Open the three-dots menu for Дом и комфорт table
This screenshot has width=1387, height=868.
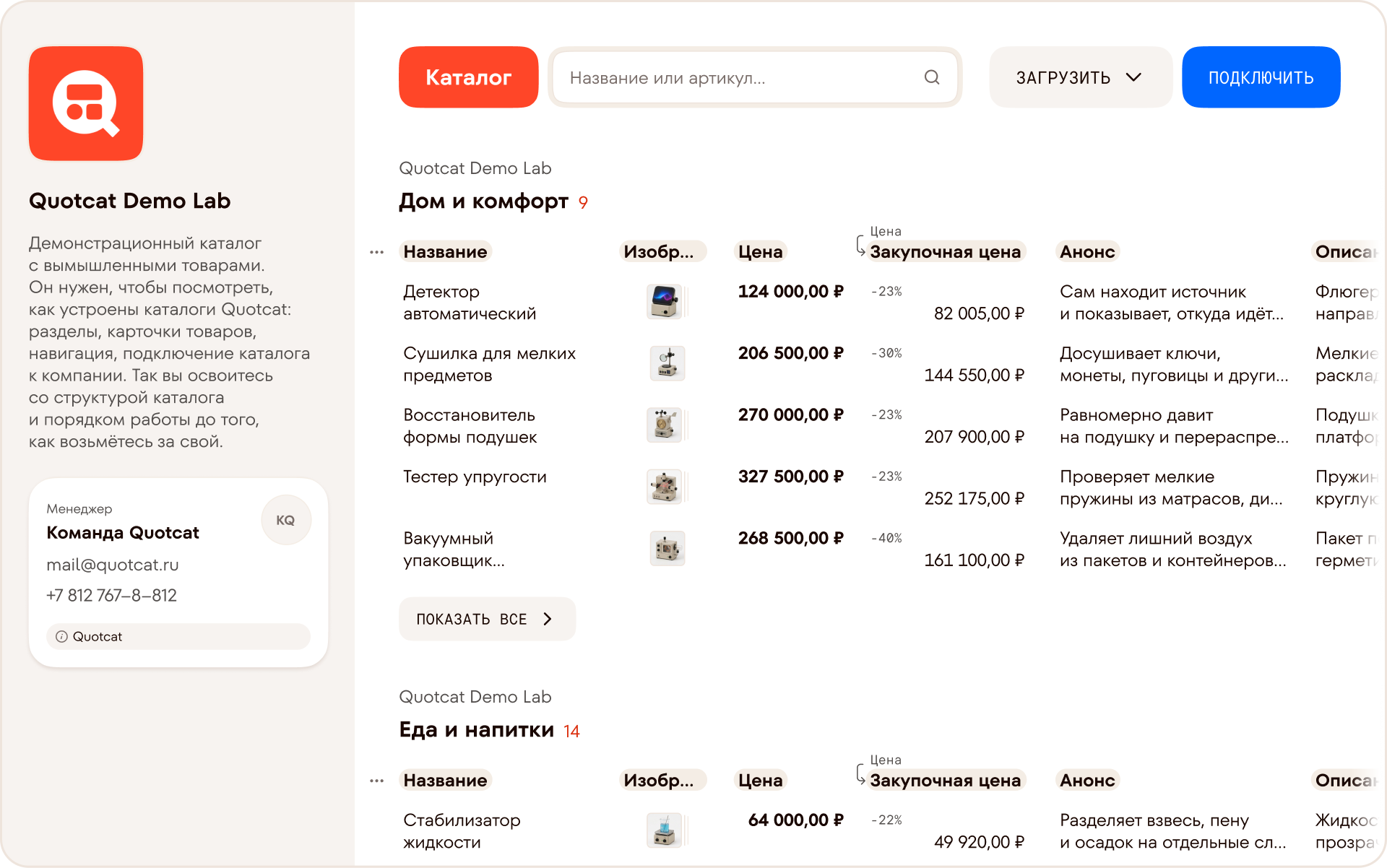[376, 252]
